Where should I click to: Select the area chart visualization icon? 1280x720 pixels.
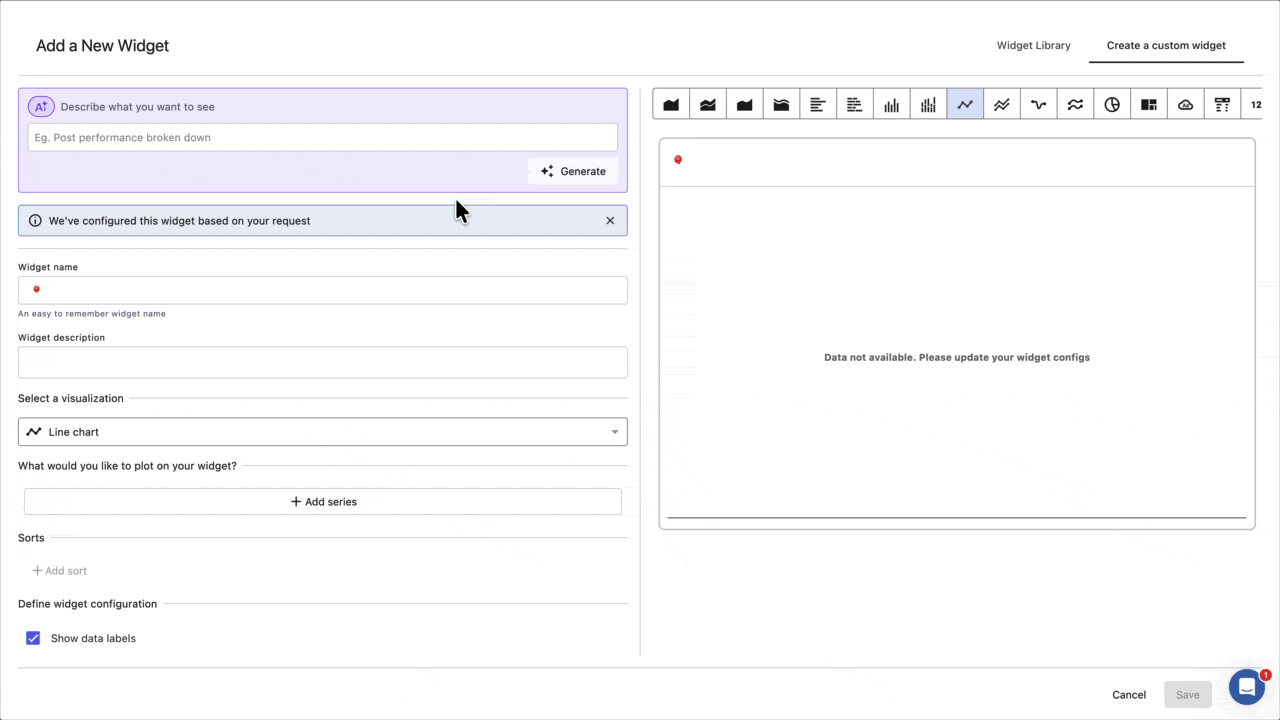pyautogui.click(x=671, y=104)
